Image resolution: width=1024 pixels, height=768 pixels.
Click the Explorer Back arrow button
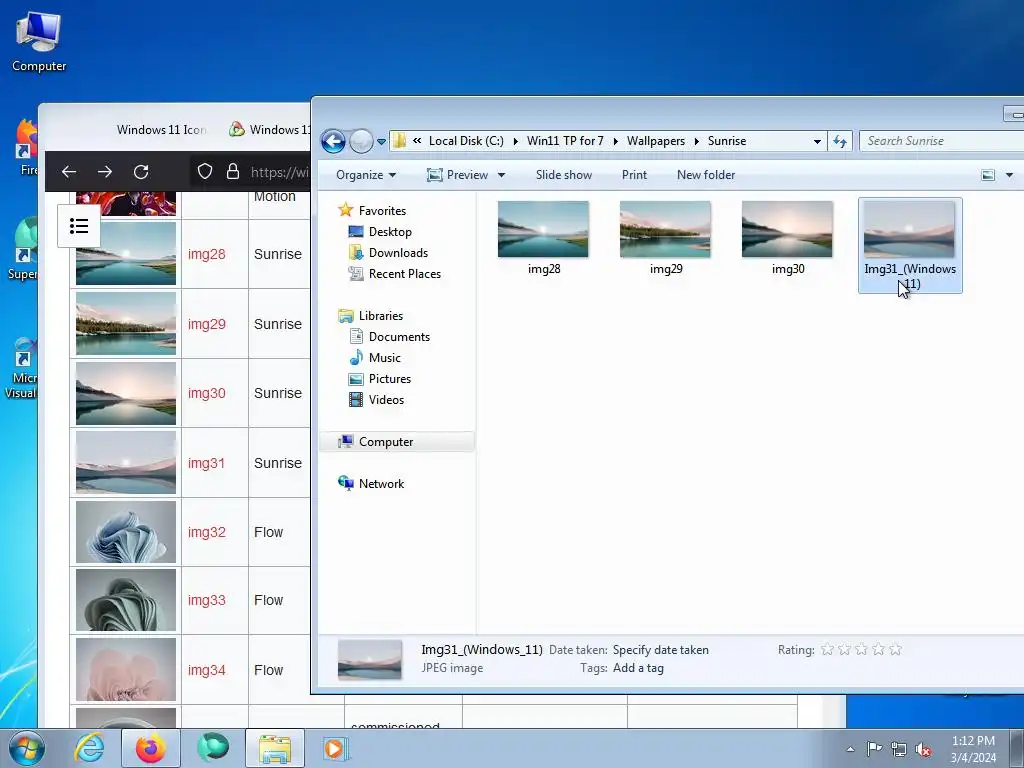coord(333,141)
